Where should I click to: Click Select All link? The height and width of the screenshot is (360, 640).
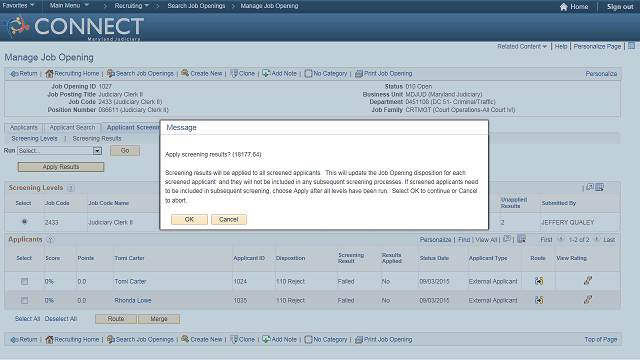(x=27, y=319)
